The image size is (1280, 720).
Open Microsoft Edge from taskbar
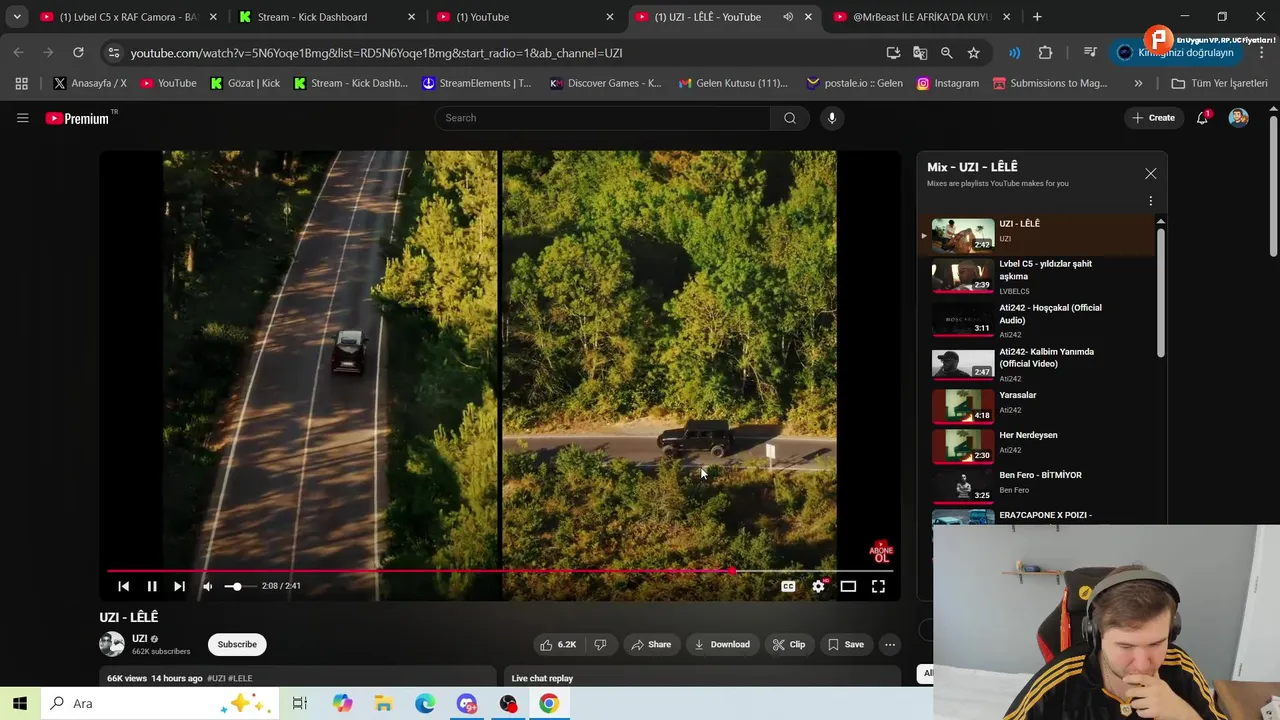tap(426, 703)
